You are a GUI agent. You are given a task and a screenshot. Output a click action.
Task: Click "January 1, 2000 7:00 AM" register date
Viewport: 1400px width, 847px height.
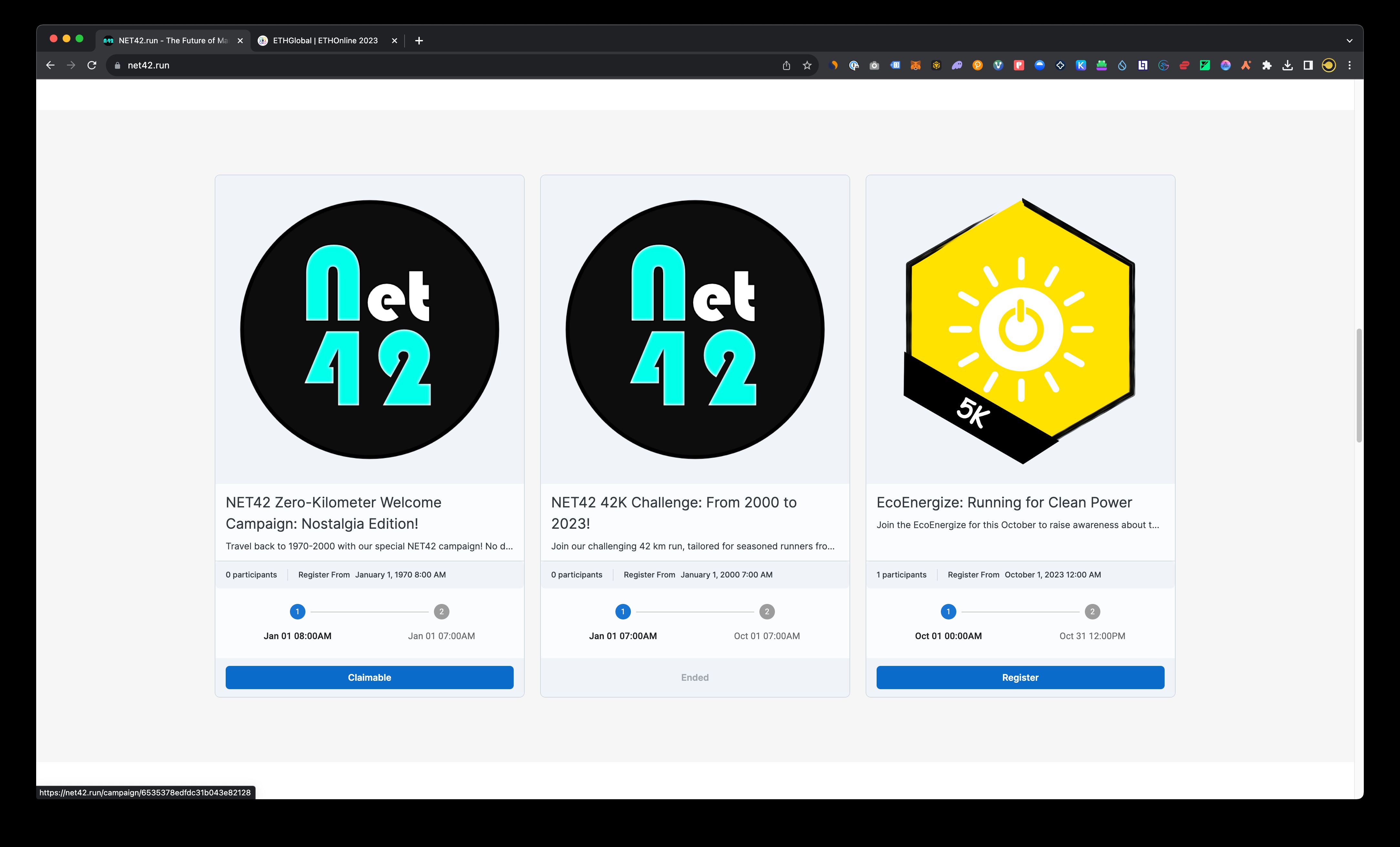coord(726,575)
